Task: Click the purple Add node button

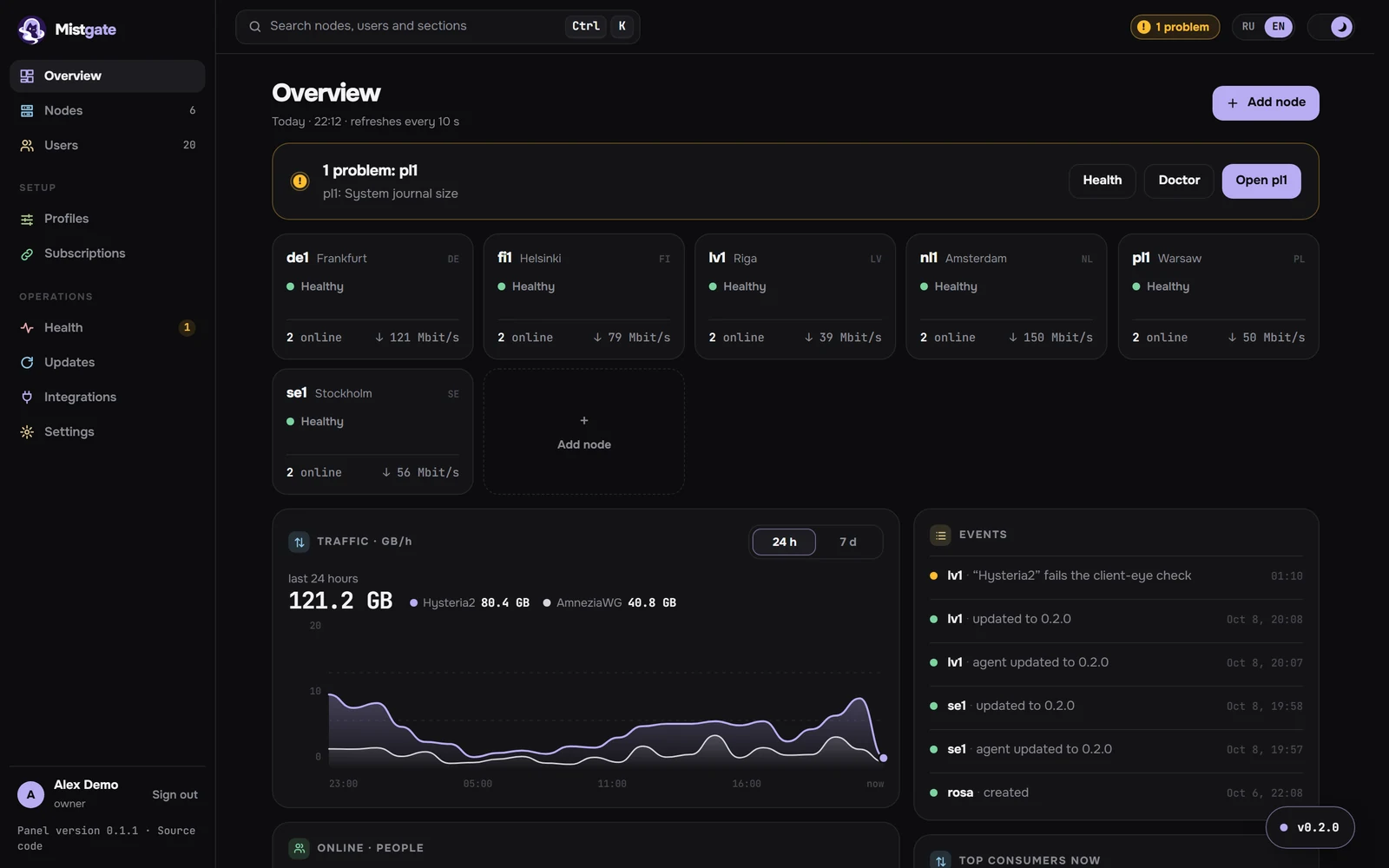Action: [x=1266, y=103]
